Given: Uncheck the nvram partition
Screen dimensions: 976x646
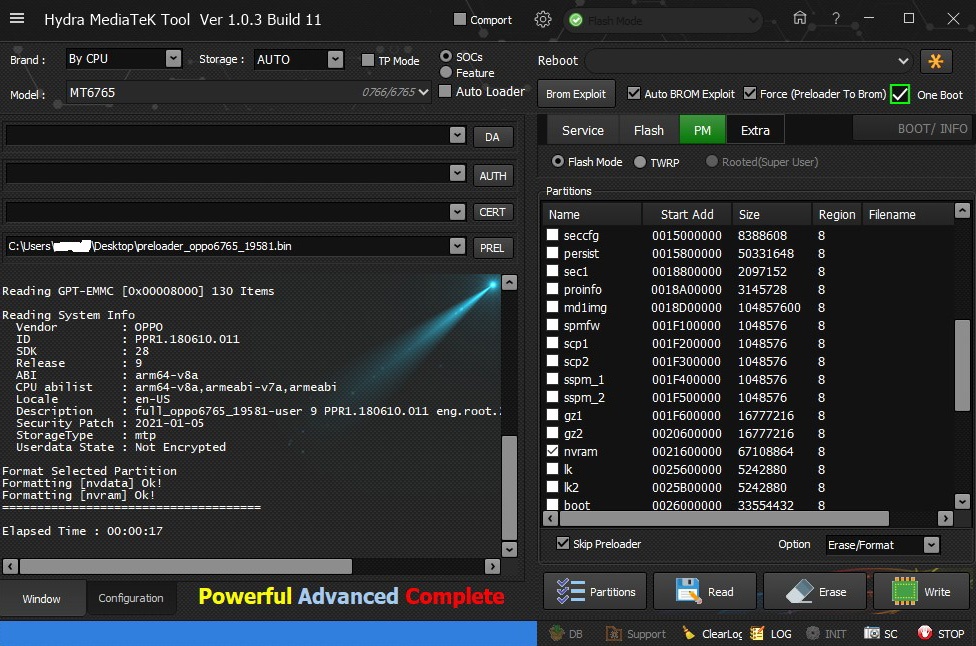Looking at the screenshot, I should 552,451.
